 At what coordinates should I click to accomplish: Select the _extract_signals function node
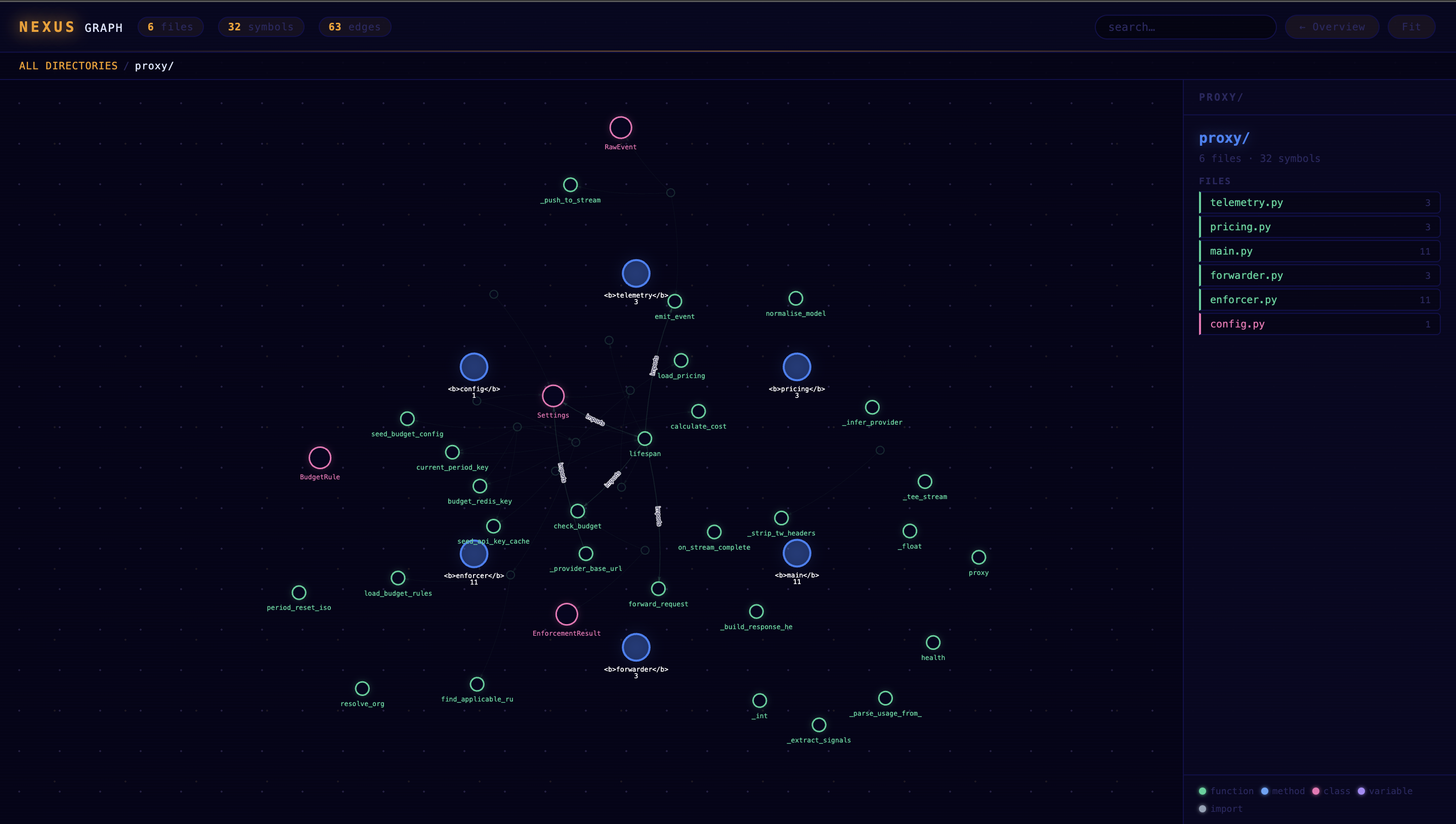819,725
